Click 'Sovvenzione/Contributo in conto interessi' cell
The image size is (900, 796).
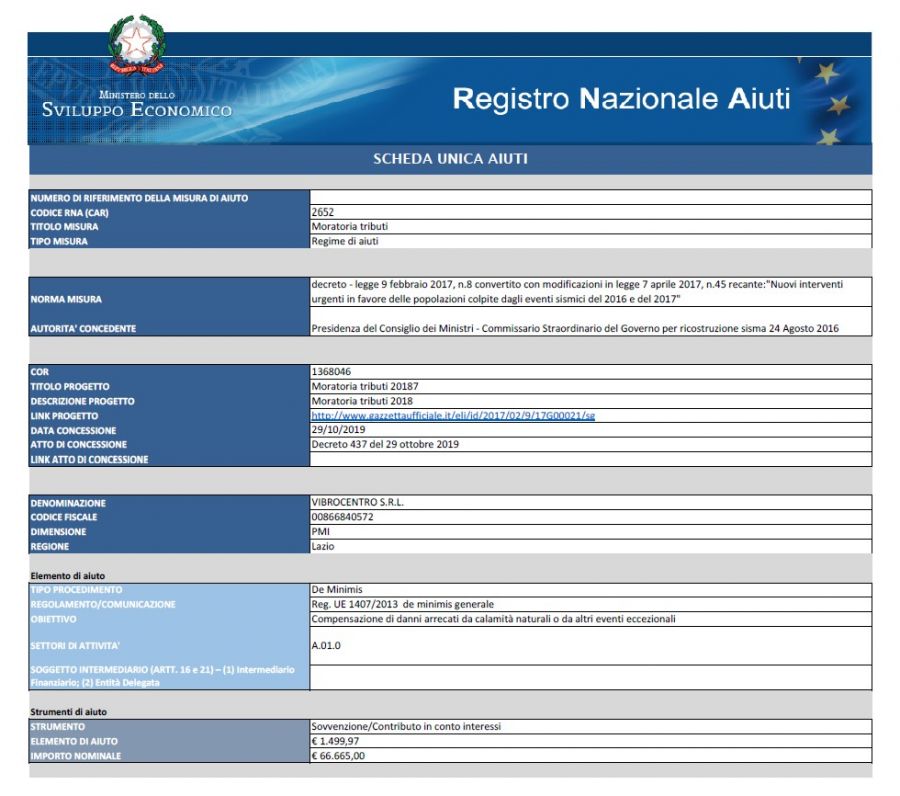591,727
